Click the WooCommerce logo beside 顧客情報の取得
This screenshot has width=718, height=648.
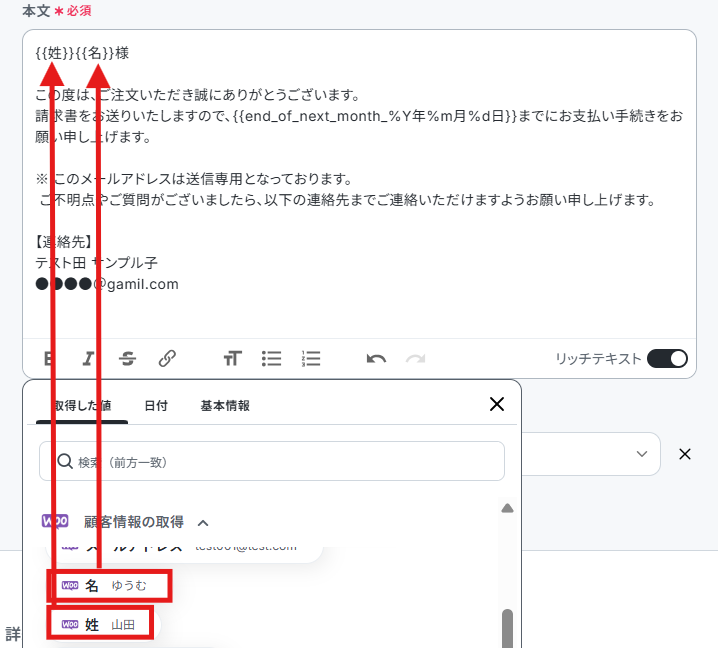click(55, 521)
